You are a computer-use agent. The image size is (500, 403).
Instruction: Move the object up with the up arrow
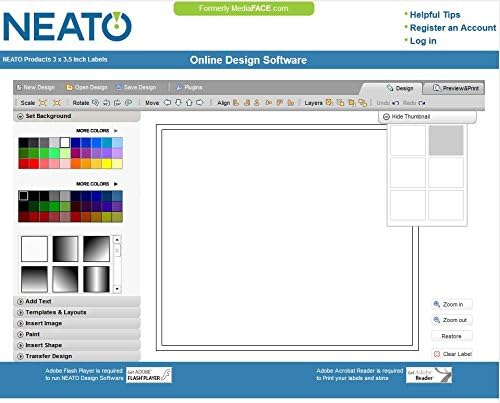(189, 103)
